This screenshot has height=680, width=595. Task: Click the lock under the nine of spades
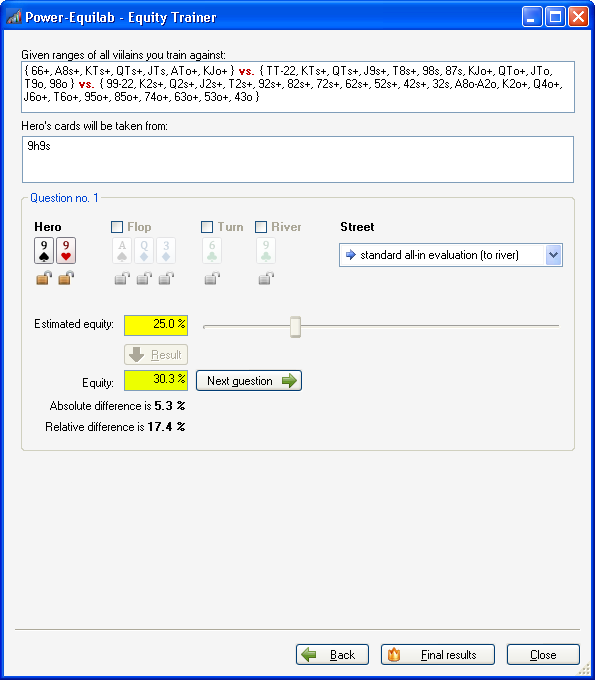tap(44, 278)
